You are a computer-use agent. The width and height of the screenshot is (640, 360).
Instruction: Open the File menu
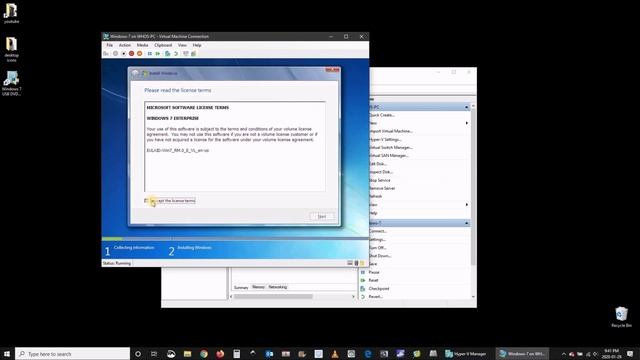click(x=109, y=45)
